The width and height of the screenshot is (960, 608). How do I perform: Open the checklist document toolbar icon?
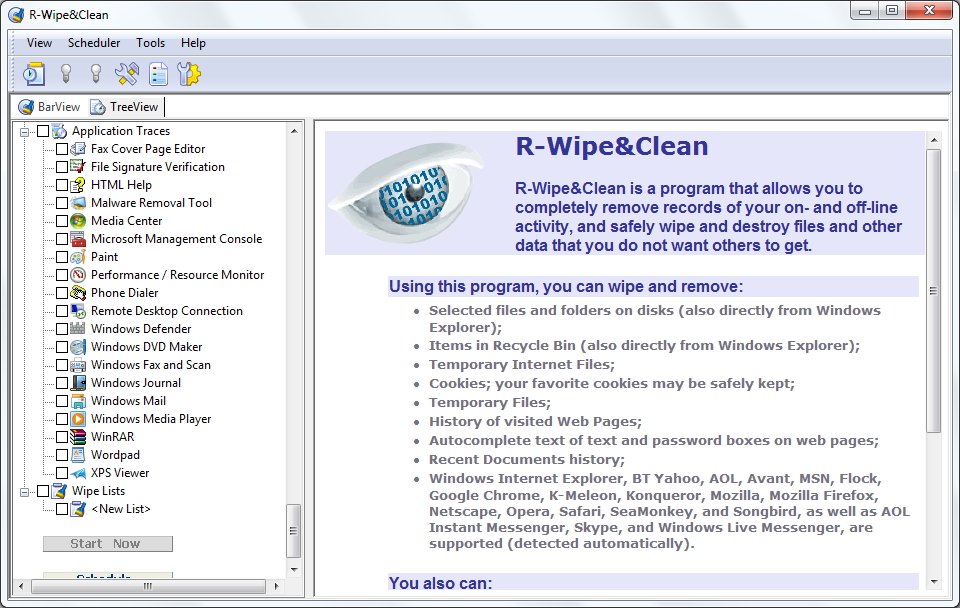pos(158,73)
